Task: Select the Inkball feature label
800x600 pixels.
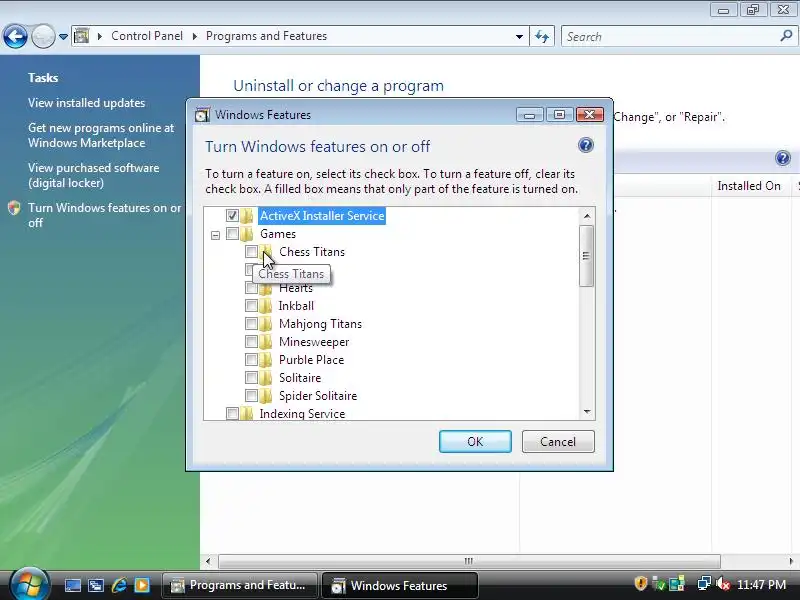Action: pos(296,306)
